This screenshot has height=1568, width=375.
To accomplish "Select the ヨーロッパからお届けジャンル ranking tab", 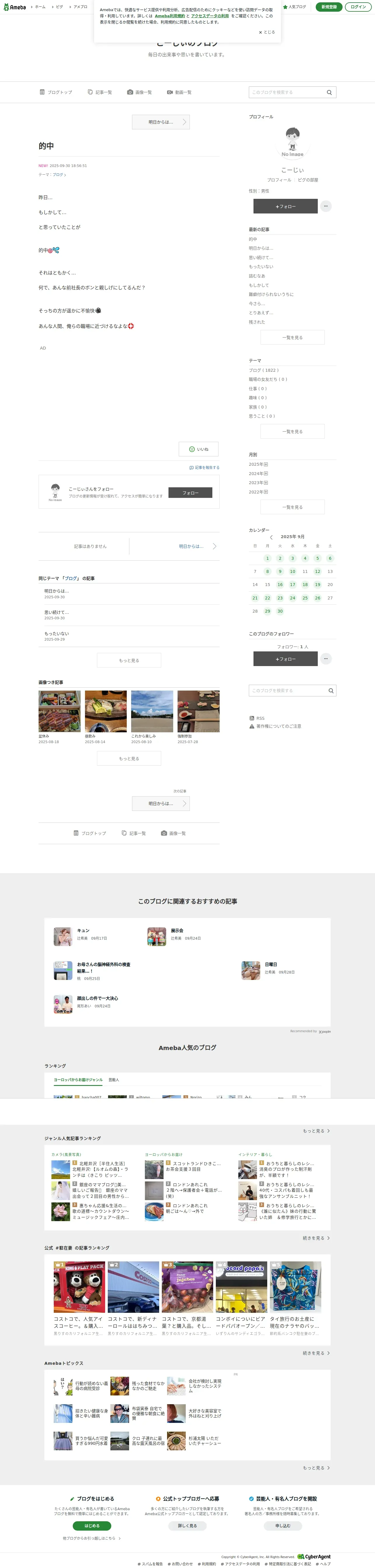I will click(x=78, y=1079).
